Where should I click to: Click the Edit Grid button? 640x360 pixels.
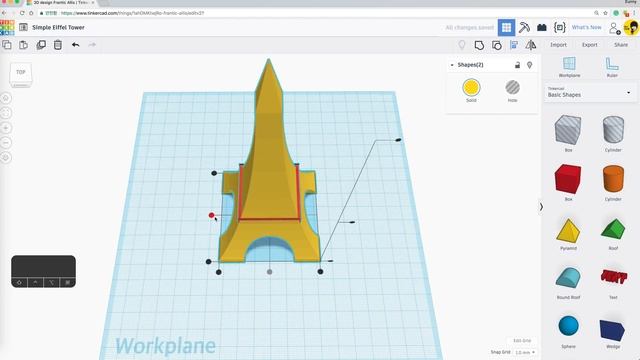(x=522, y=340)
